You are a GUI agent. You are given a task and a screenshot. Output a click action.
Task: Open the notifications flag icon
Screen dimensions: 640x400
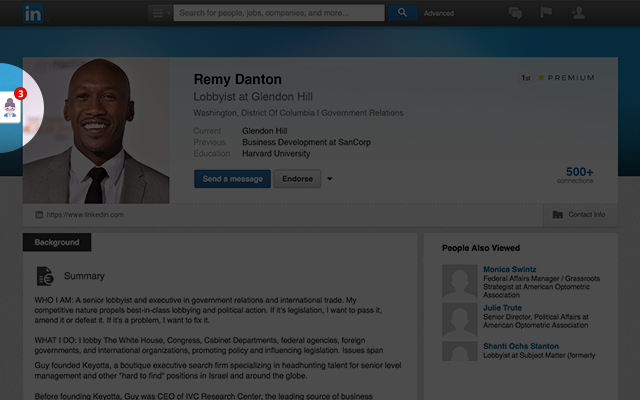[x=546, y=12]
